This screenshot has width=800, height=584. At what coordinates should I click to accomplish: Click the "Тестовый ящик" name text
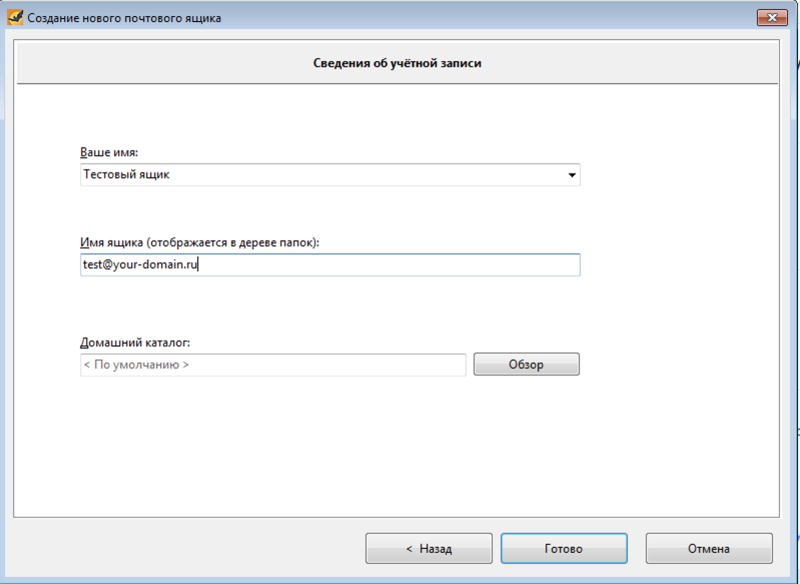tap(127, 175)
